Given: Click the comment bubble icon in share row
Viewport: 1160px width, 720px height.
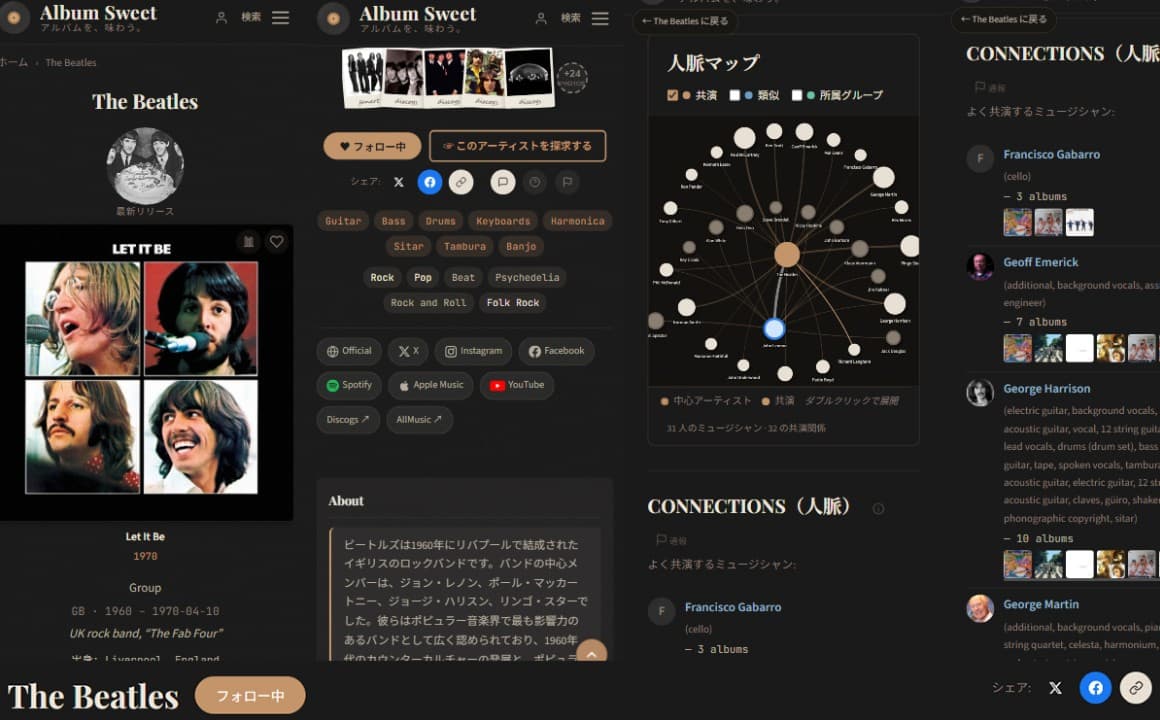Looking at the screenshot, I should (x=502, y=182).
